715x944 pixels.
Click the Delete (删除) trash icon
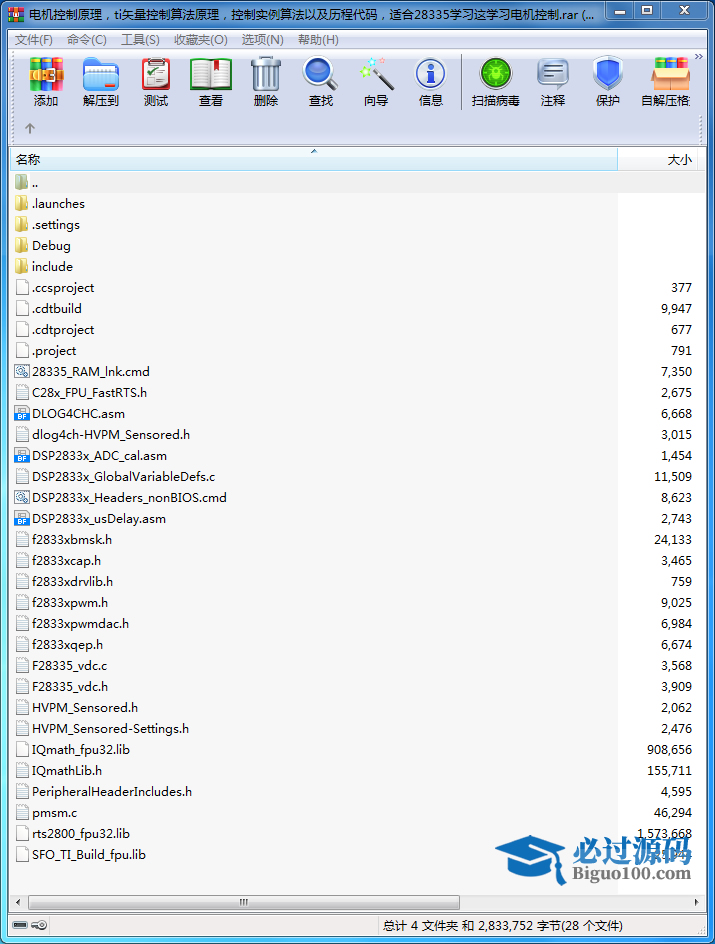[x=265, y=82]
